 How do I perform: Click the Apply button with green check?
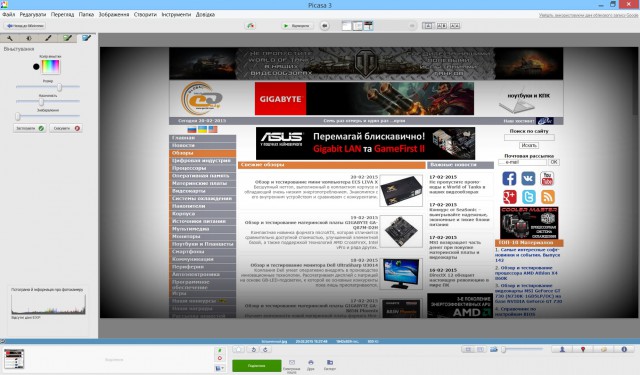(x=29, y=128)
